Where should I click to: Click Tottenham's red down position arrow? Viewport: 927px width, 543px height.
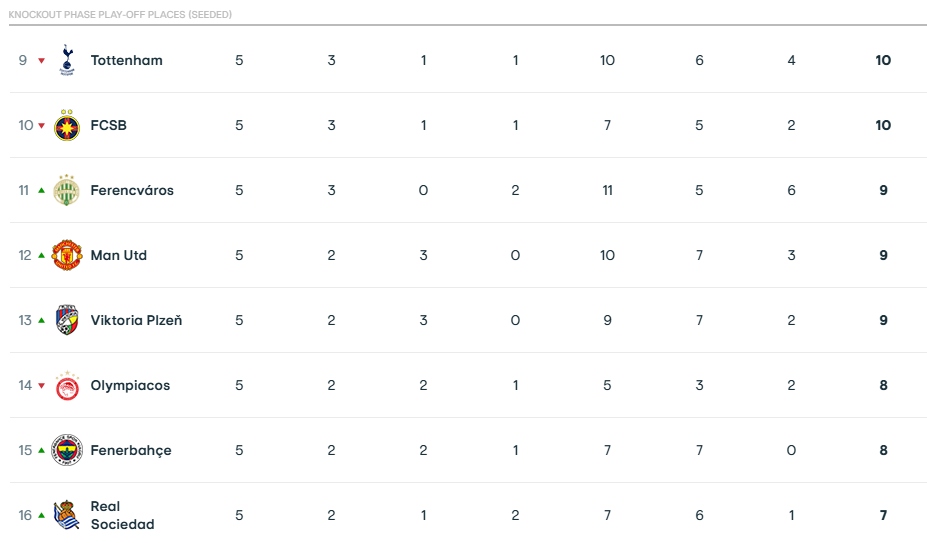(x=41, y=60)
